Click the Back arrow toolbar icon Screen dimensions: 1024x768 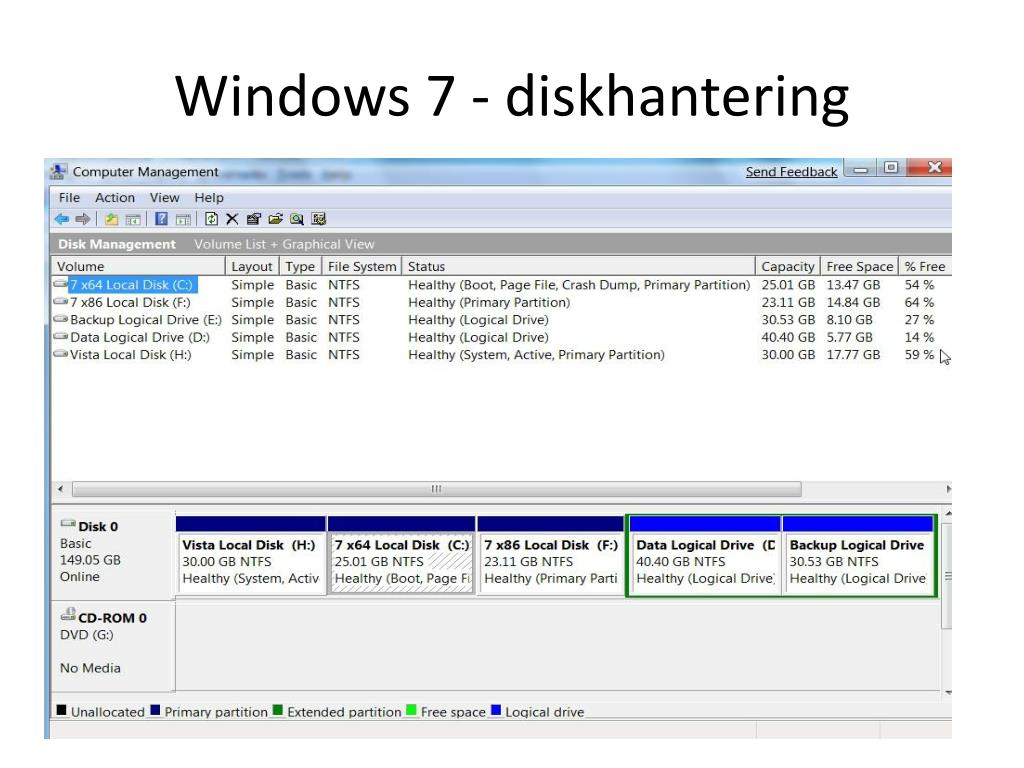coord(61,219)
